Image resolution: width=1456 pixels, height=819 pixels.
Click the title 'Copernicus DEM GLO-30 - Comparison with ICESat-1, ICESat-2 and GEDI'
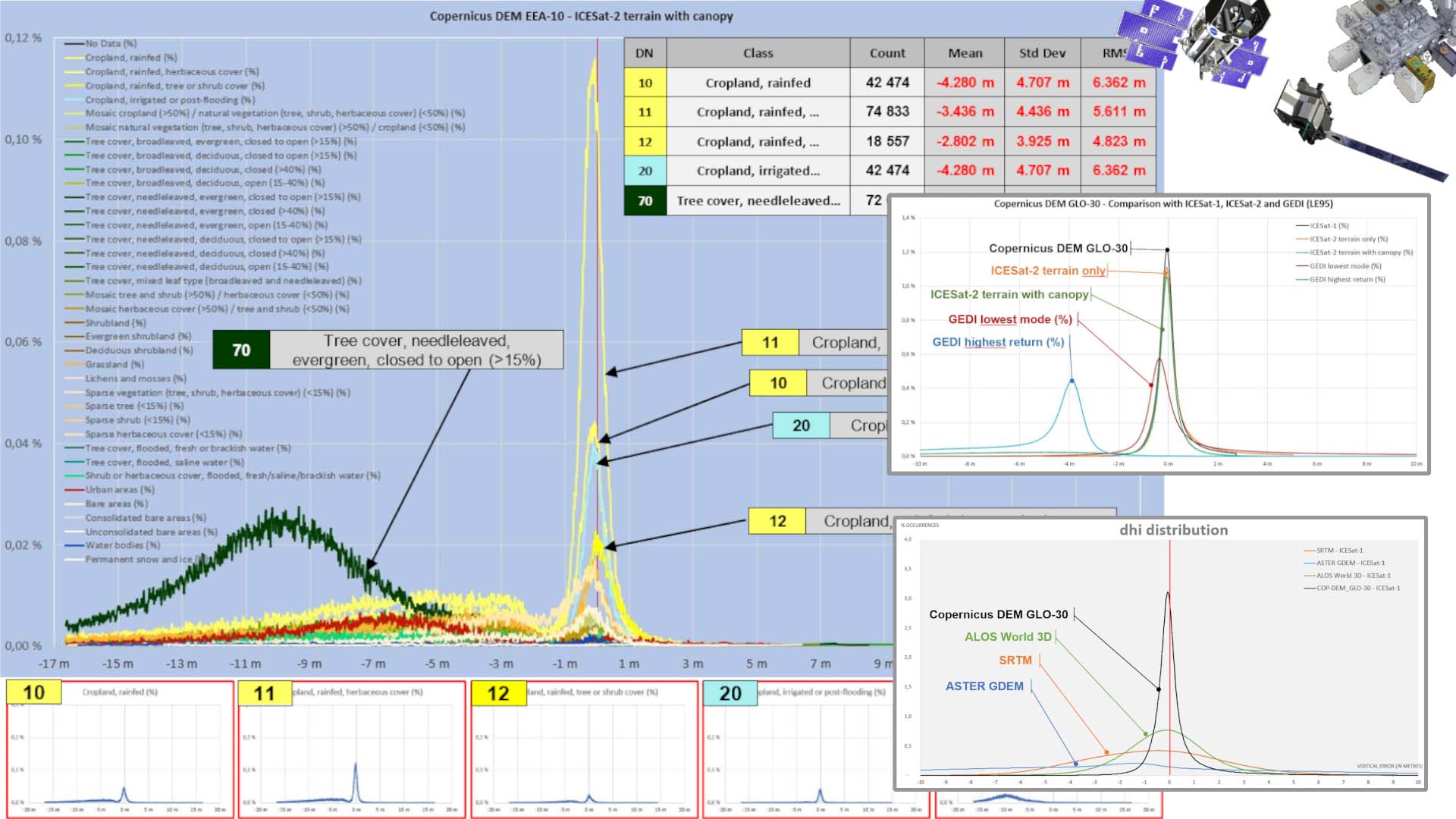1163,203
